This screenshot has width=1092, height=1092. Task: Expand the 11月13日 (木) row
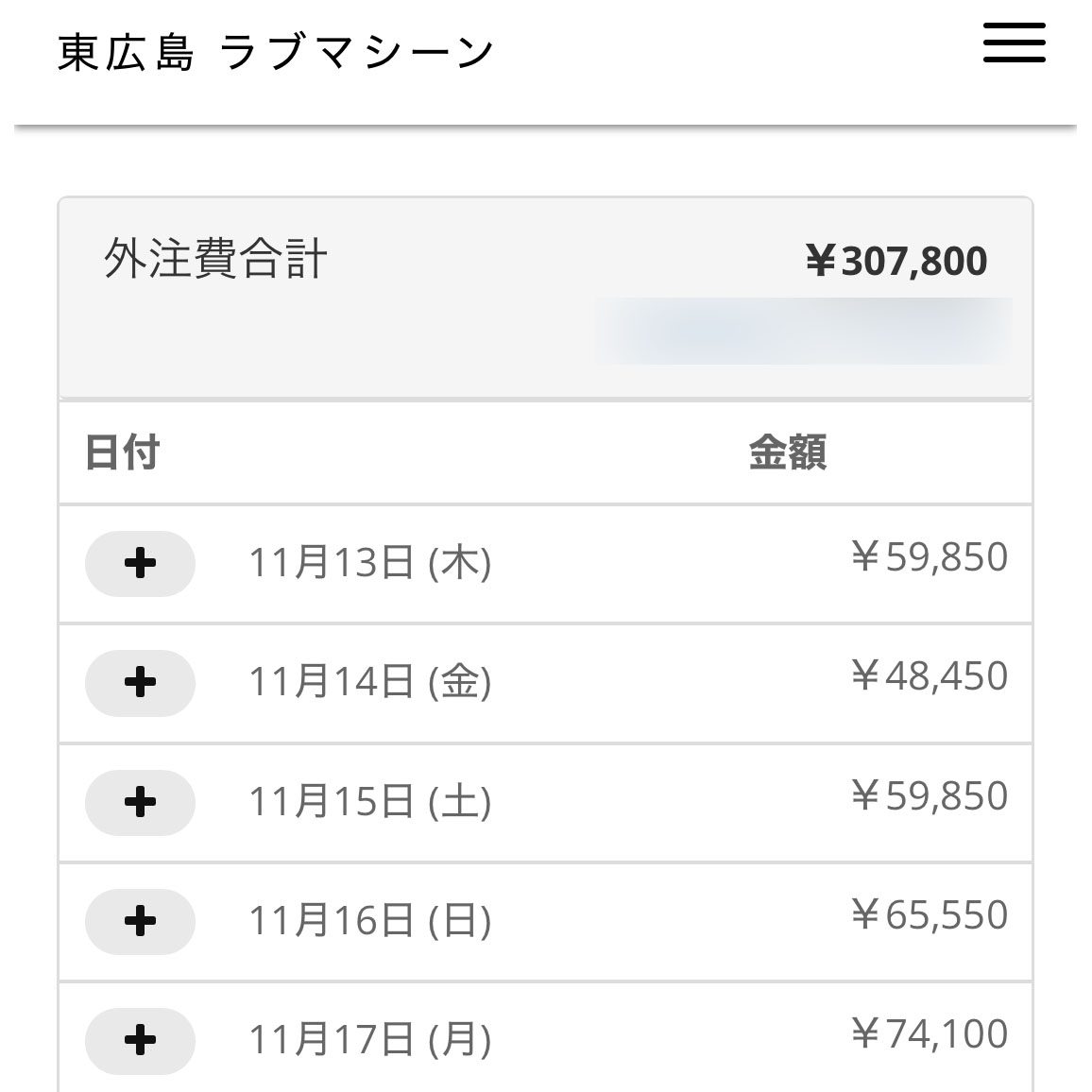click(x=140, y=564)
